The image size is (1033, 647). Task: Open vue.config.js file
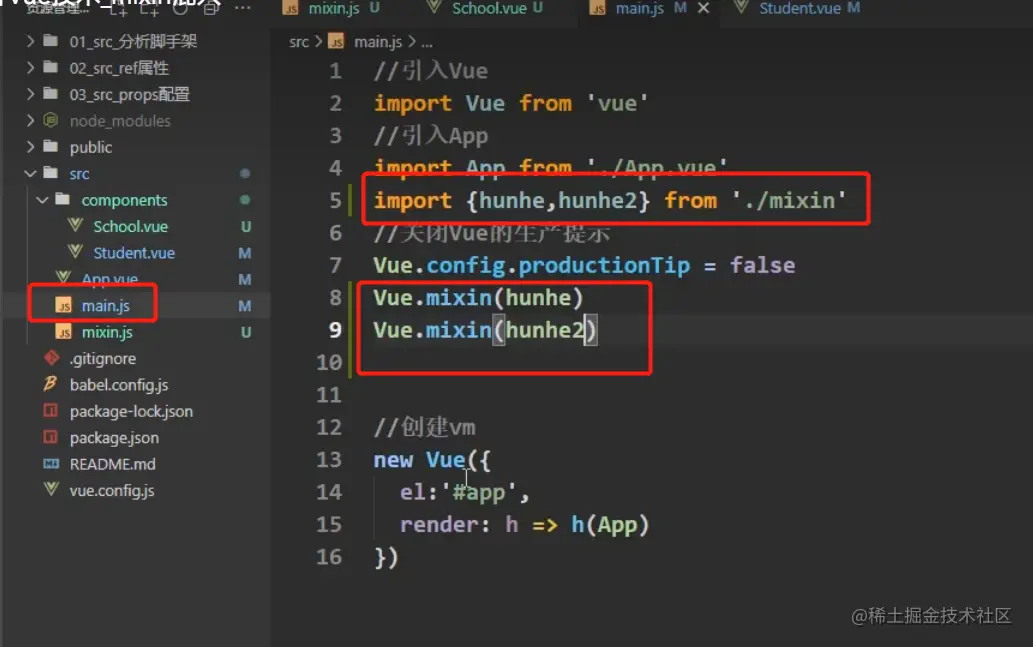(x=112, y=490)
